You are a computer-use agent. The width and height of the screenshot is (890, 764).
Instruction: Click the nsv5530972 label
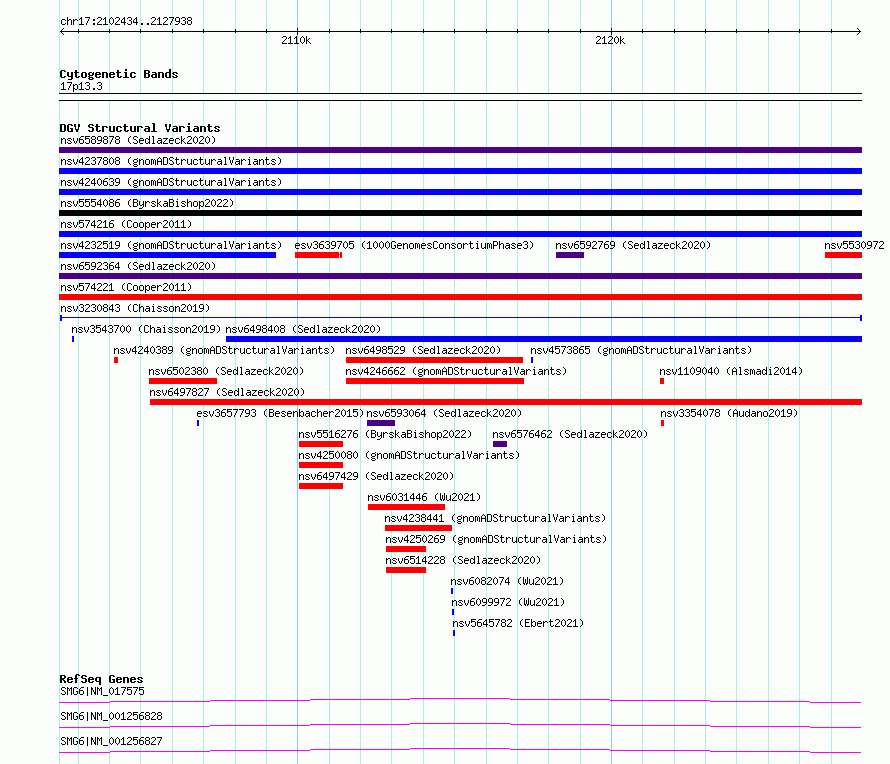pyautogui.click(x=854, y=245)
